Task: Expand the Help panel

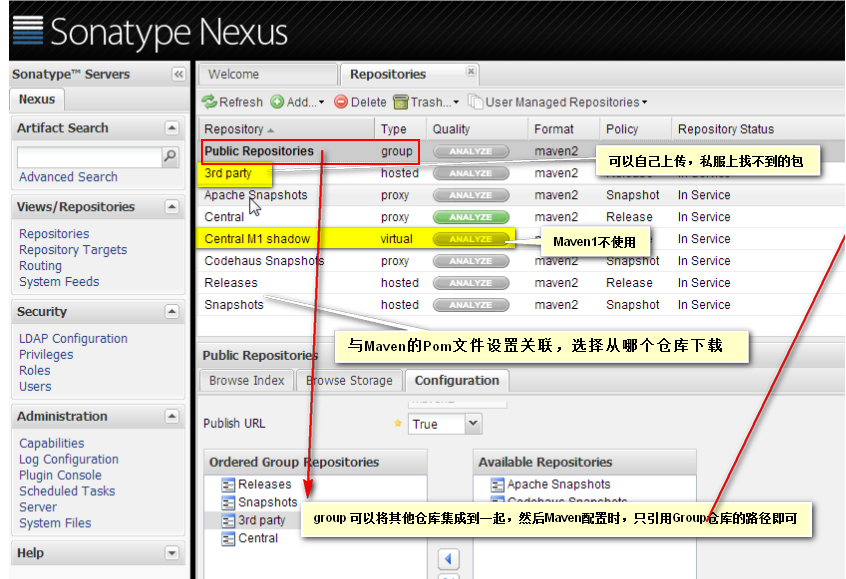Action: coord(172,553)
